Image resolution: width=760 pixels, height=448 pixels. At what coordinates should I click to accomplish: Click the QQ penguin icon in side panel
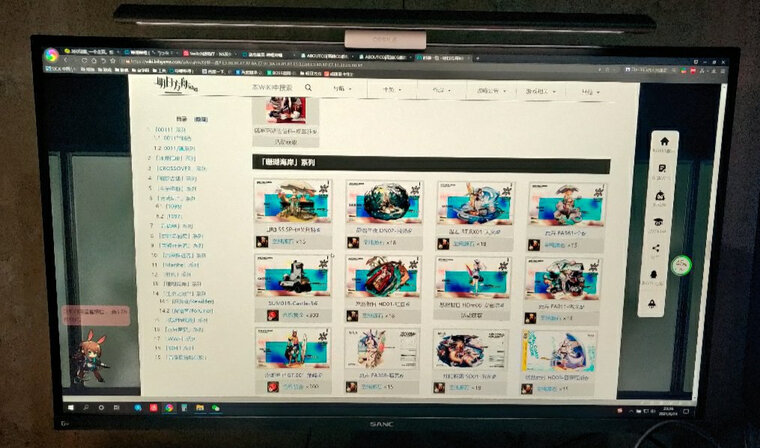[654, 275]
